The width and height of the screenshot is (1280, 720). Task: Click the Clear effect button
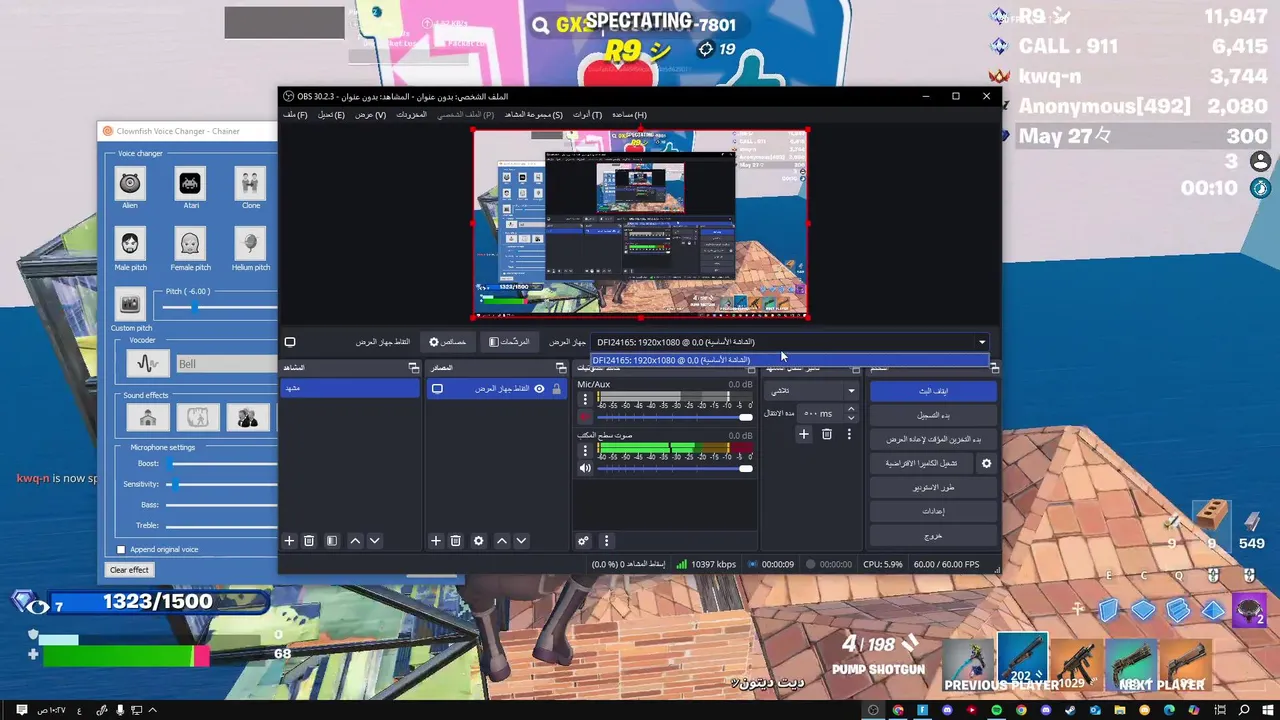tap(129, 570)
